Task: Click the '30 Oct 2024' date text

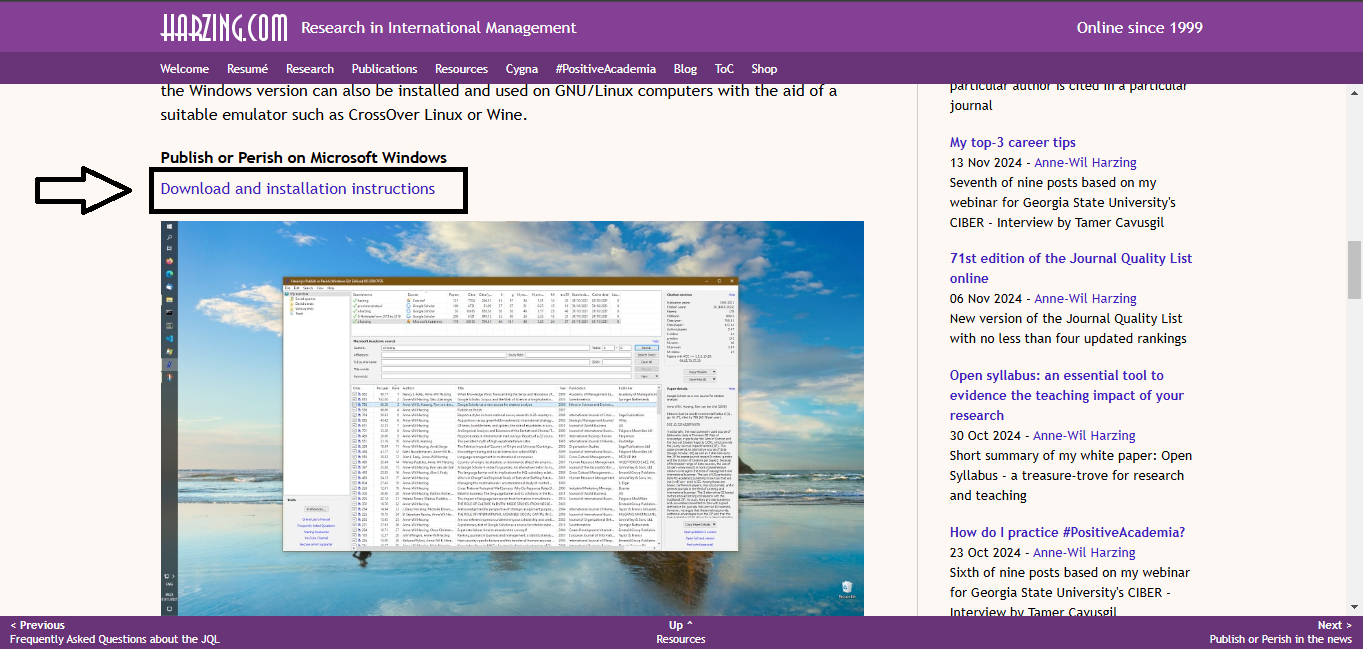Action: (x=986, y=435)
